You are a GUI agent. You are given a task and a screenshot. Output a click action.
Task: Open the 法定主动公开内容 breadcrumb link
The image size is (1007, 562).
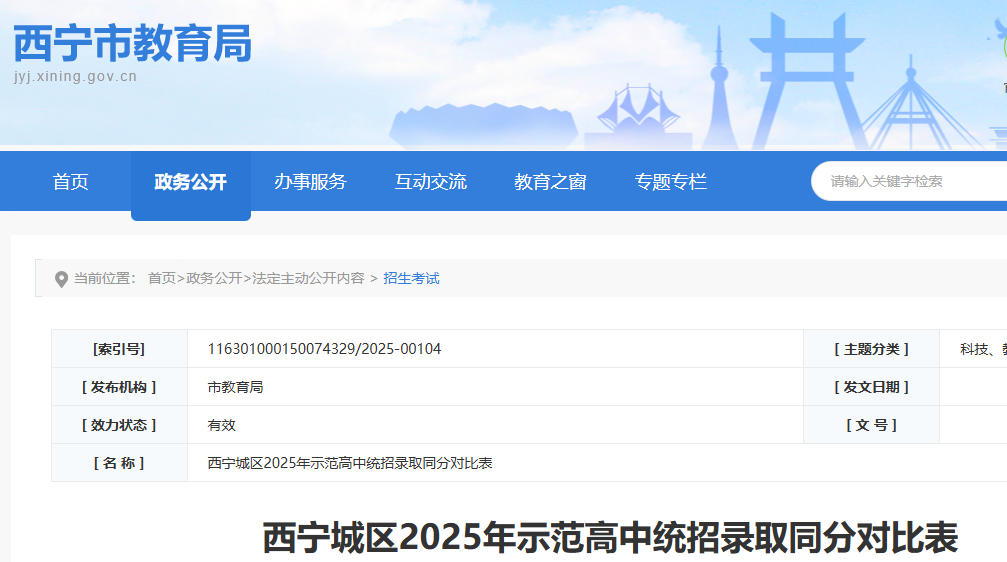(x=308, y=278)
